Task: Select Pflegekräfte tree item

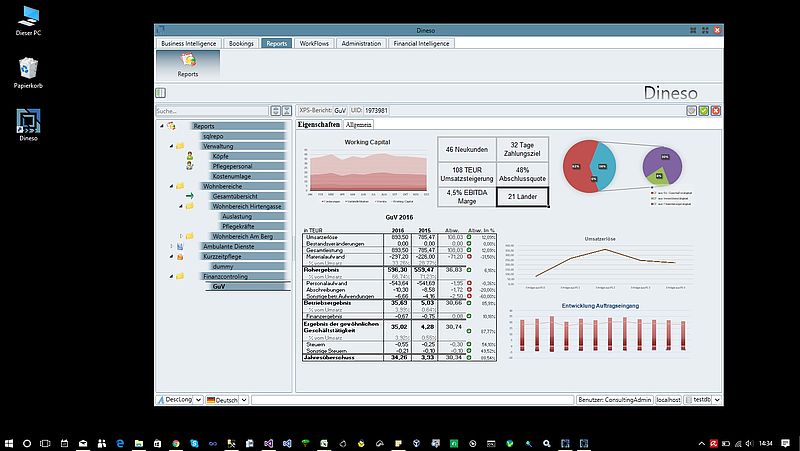Action: point(253,226)
